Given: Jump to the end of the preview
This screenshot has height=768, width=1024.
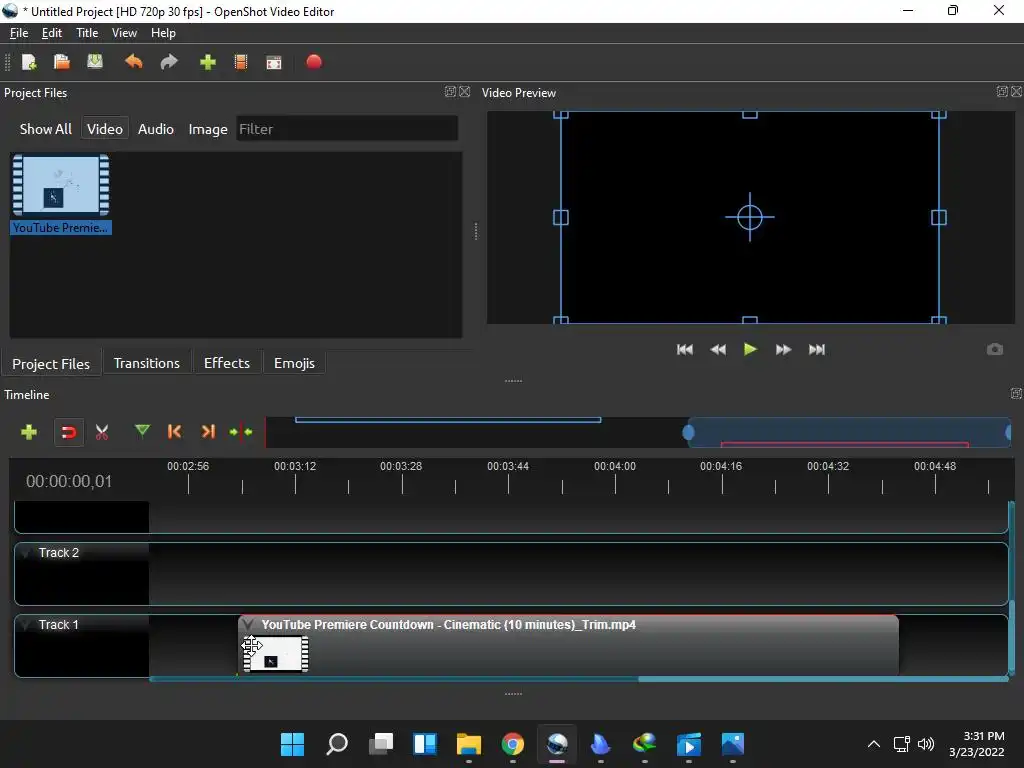Looking at the screenshot, I should 816,349.
